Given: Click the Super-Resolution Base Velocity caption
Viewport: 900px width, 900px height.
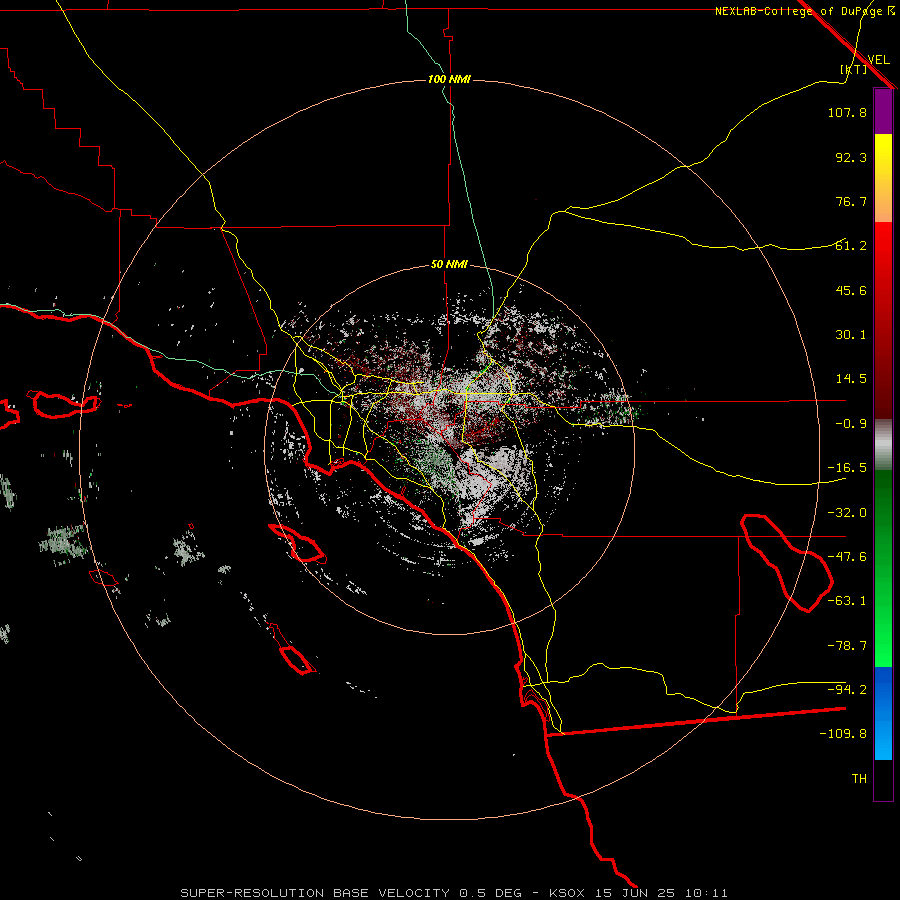Looking at the screenshot, I should 453,893.
